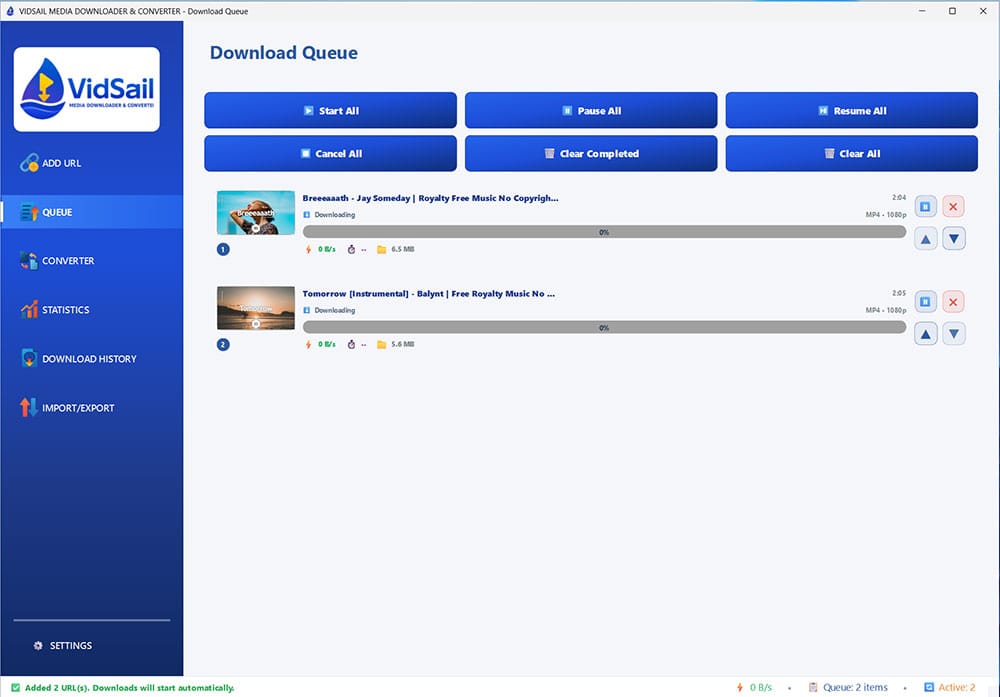Pause the Tomorrow Instrumental download
Image resolution: width=1000 pixels, height=697 pixels.
click(x=925, y=302)
